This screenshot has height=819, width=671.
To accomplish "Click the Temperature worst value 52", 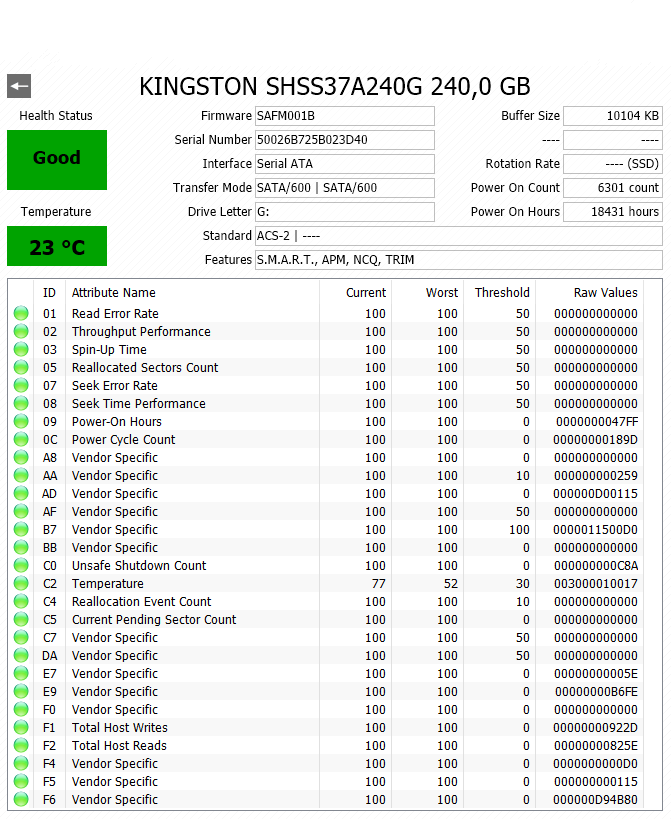I will click(451, 584).
